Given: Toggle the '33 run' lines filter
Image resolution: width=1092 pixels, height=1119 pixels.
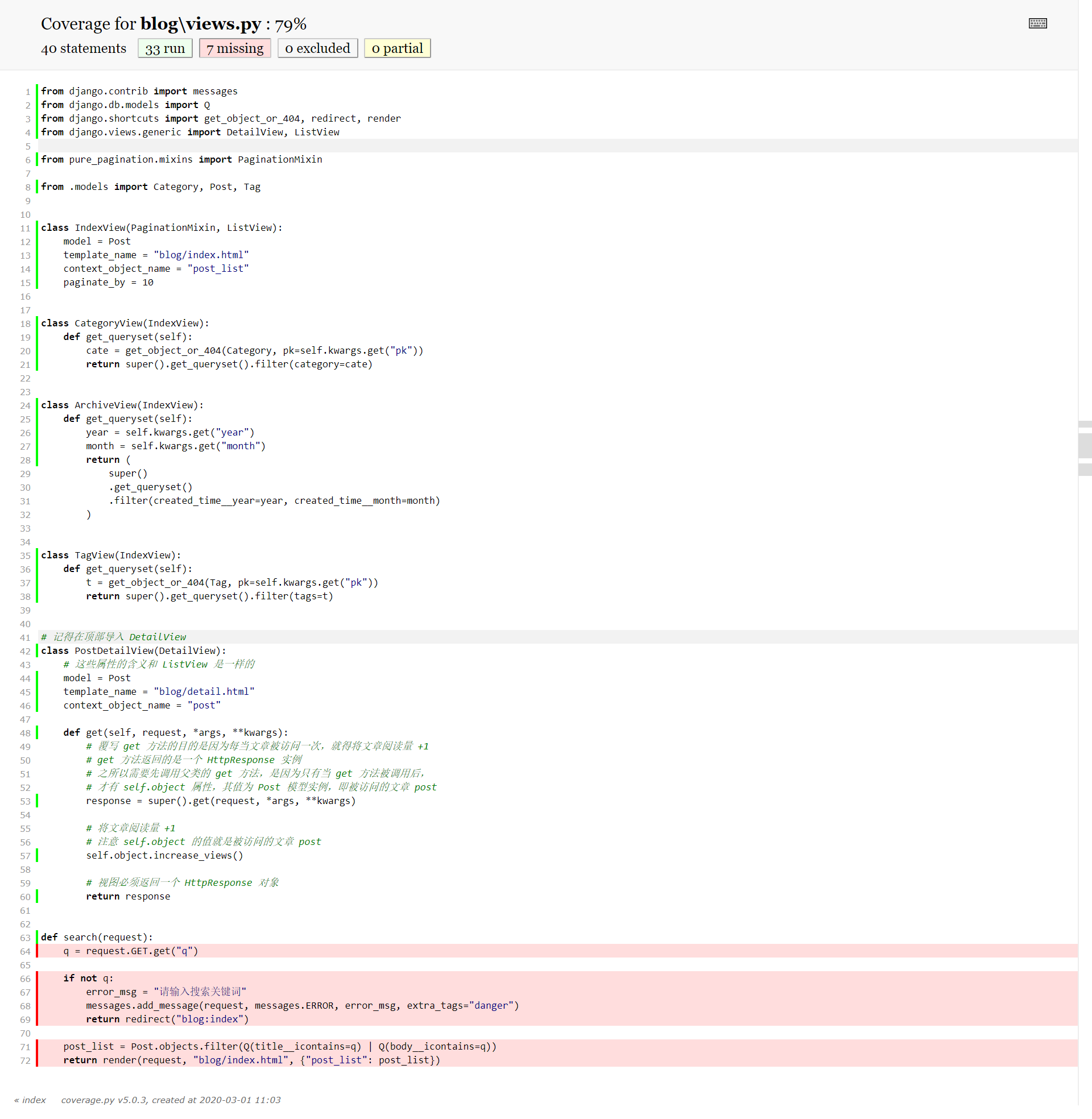Looking at the screenshot, I should click(164, 49).
